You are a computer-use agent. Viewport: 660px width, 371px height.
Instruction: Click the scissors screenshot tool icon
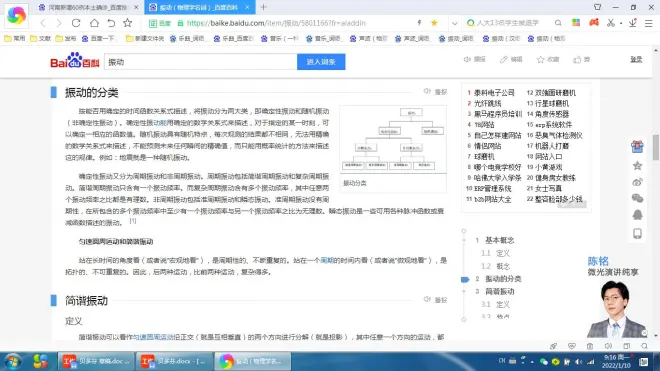tap(611, 23)
